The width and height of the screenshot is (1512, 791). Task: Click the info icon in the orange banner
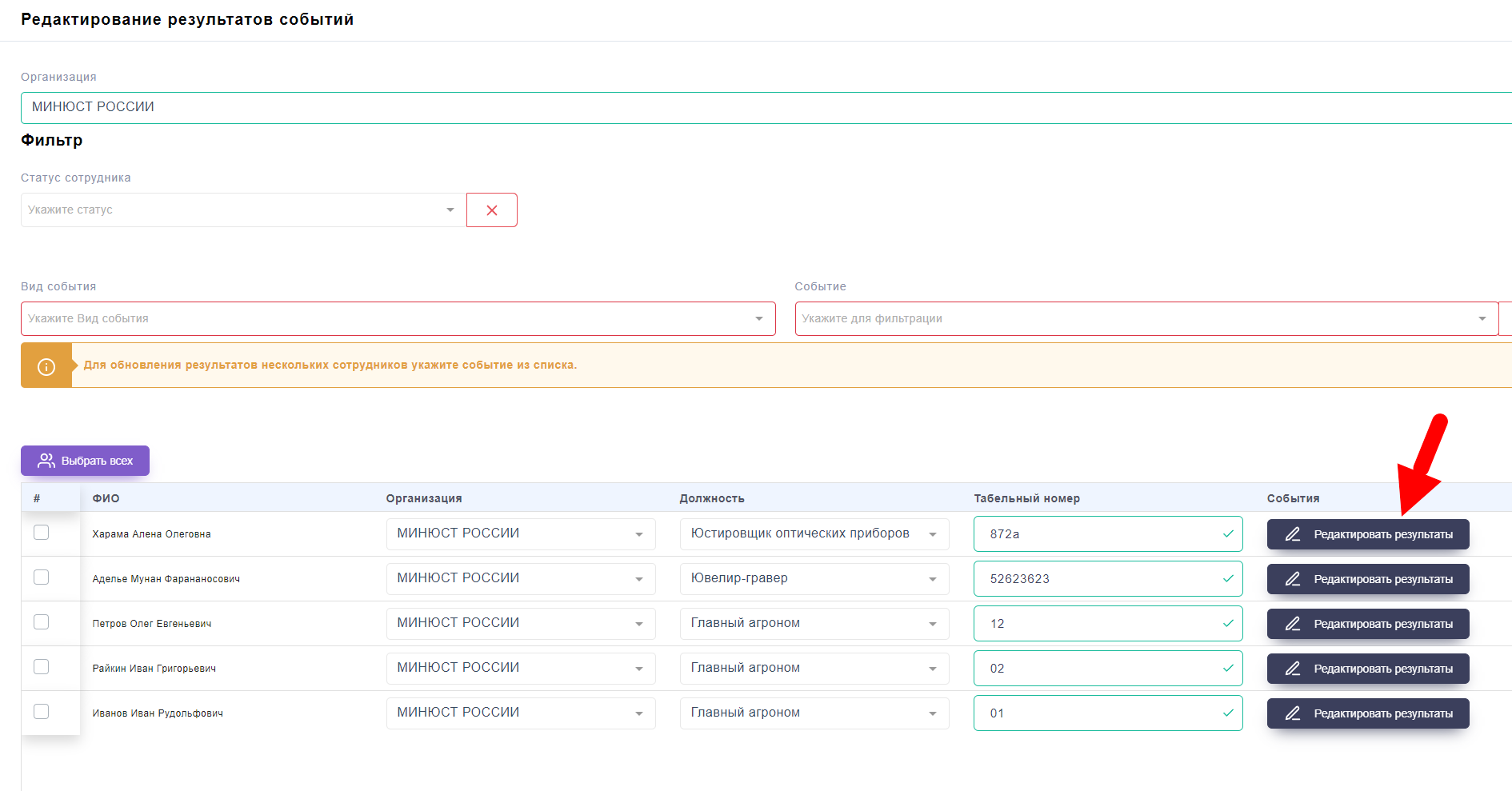pos(46,366)
